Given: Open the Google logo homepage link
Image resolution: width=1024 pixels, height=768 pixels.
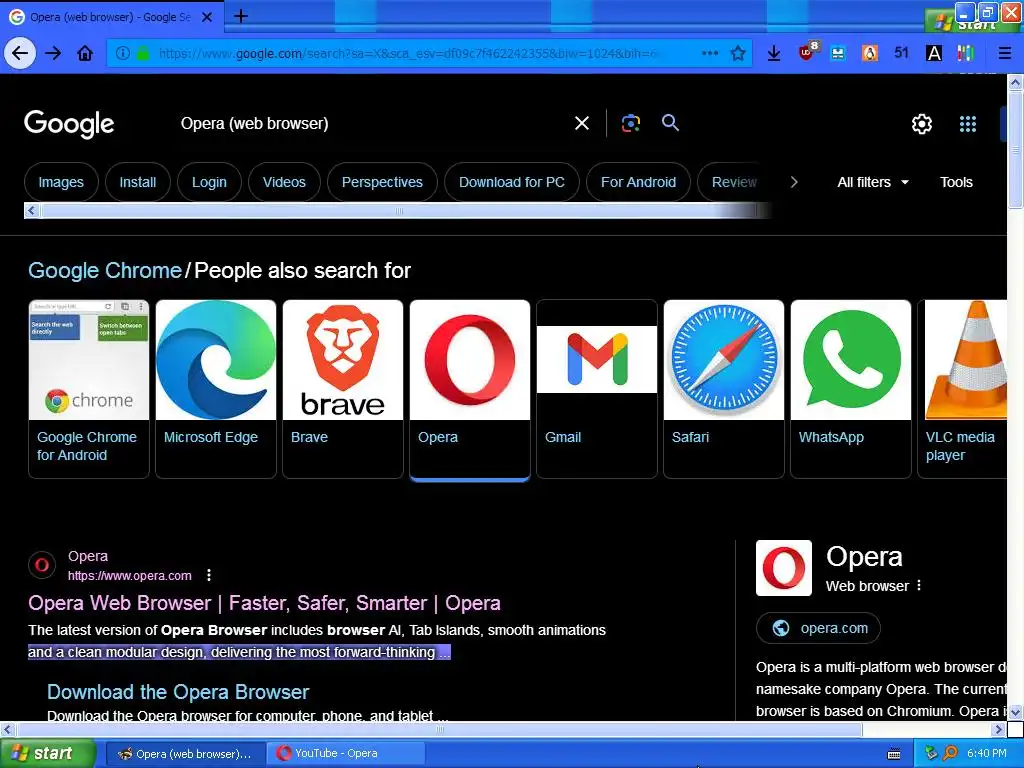Looking at the screenshot, I should click(x=69, y=123).
